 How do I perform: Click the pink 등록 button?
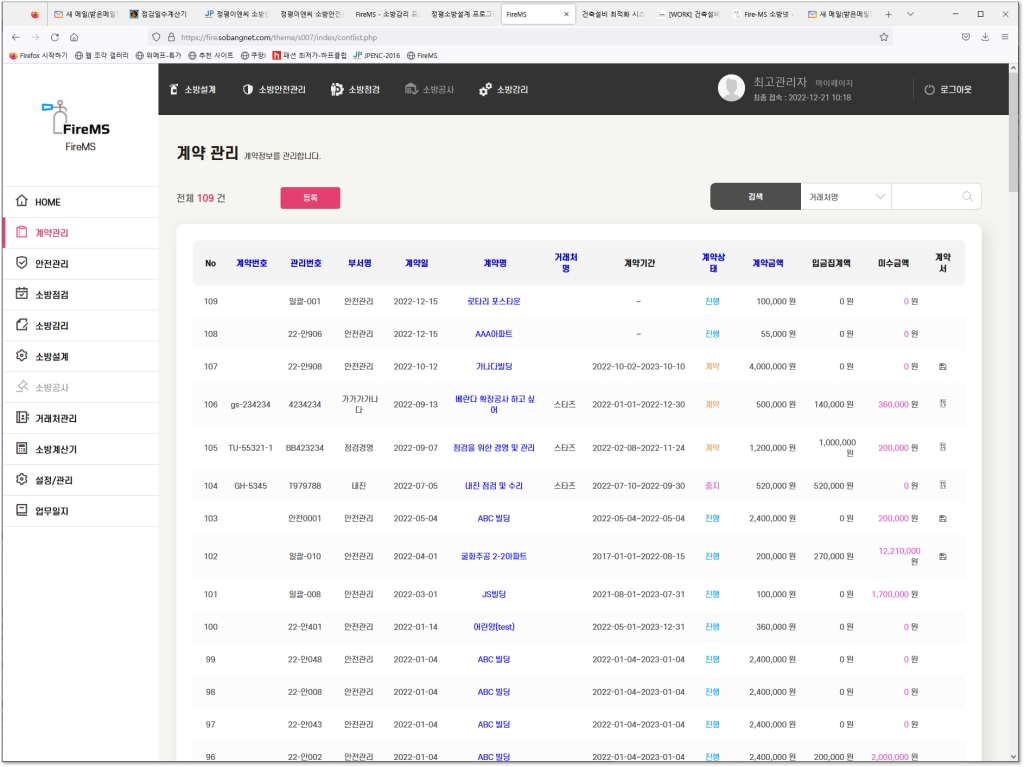tap(310, 198)
